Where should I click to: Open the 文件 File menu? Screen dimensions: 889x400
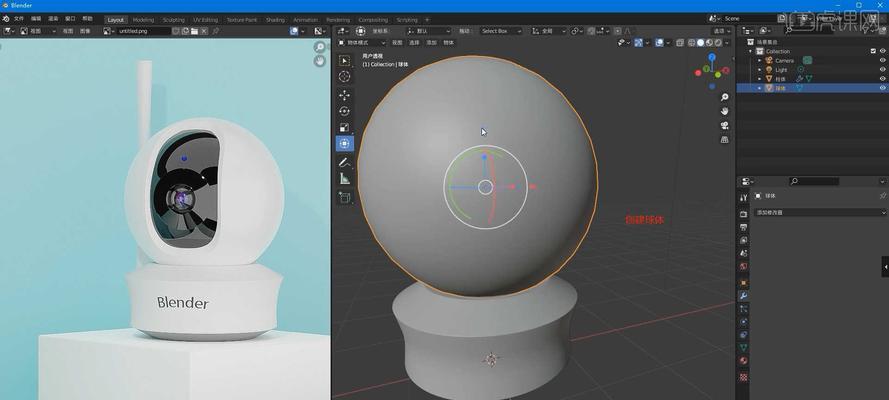tap(19, 19)
